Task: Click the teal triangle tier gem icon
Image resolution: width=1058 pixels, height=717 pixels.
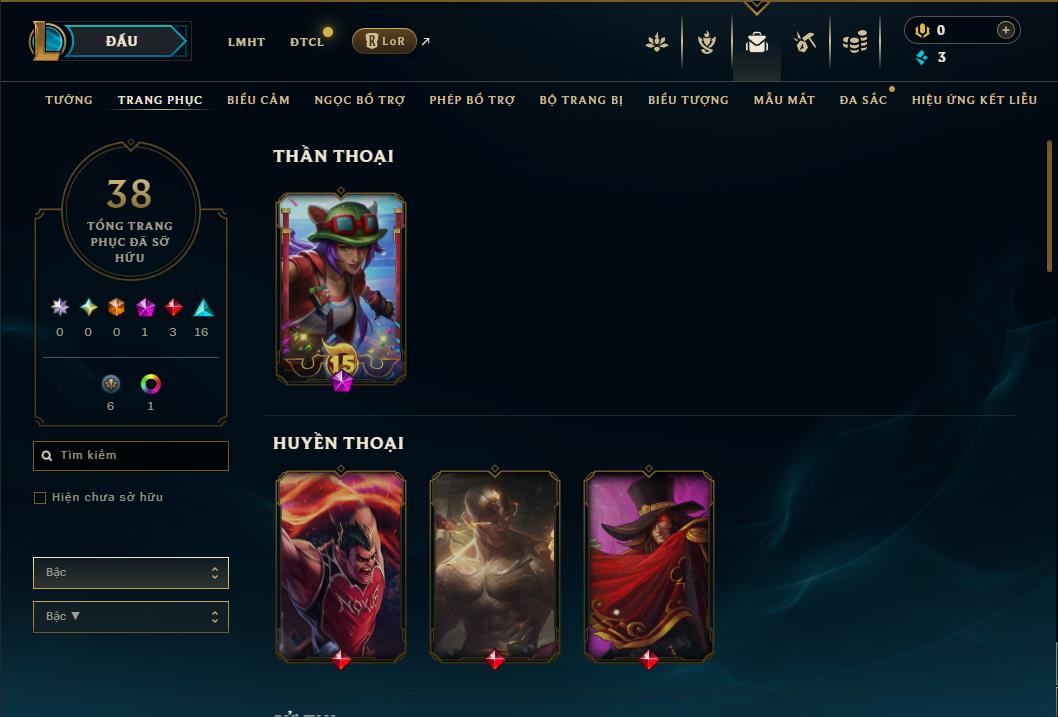Action: (x=203, y=308)
